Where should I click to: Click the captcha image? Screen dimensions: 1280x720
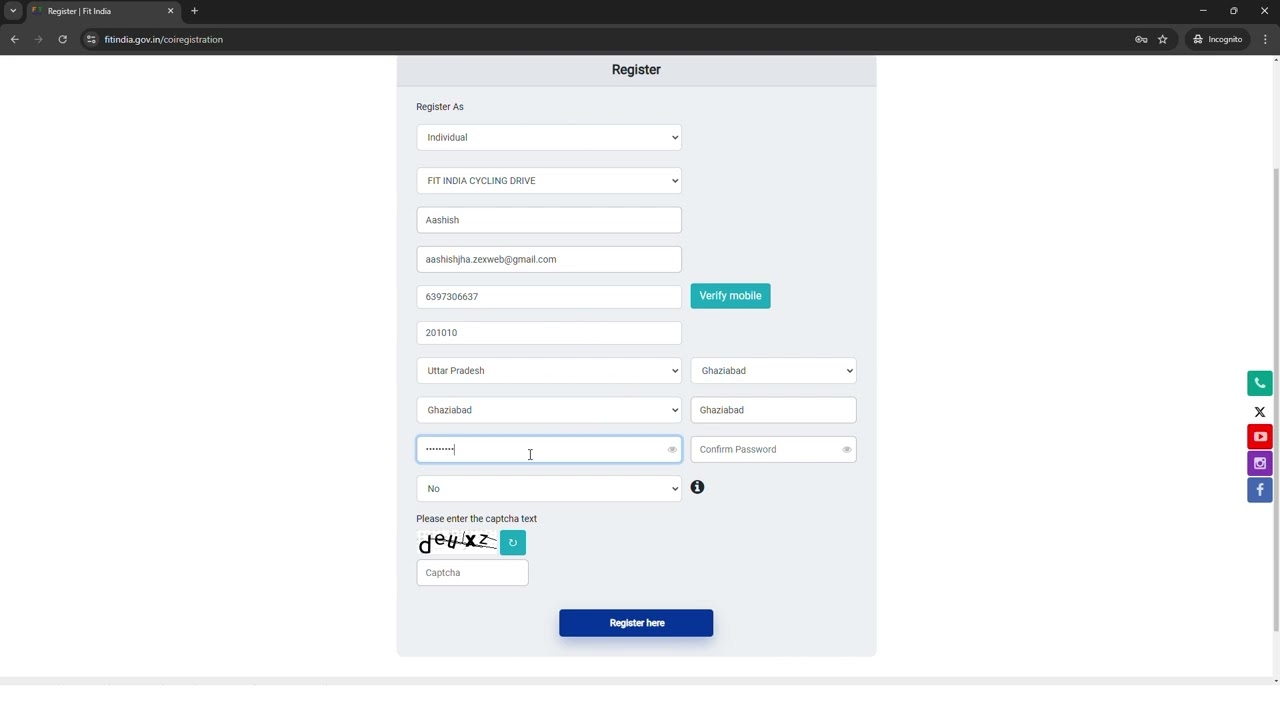pyautogui.click(x=457, y=543)
